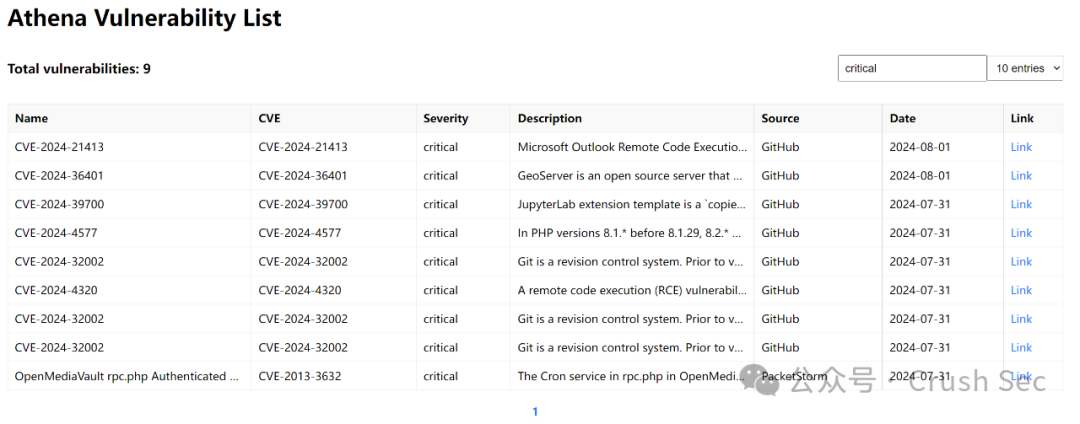The width and height of the screenshot is (1080, 424).
Task: Open the link for CVE-2024-21413
Action: [x=1021, y=147]
